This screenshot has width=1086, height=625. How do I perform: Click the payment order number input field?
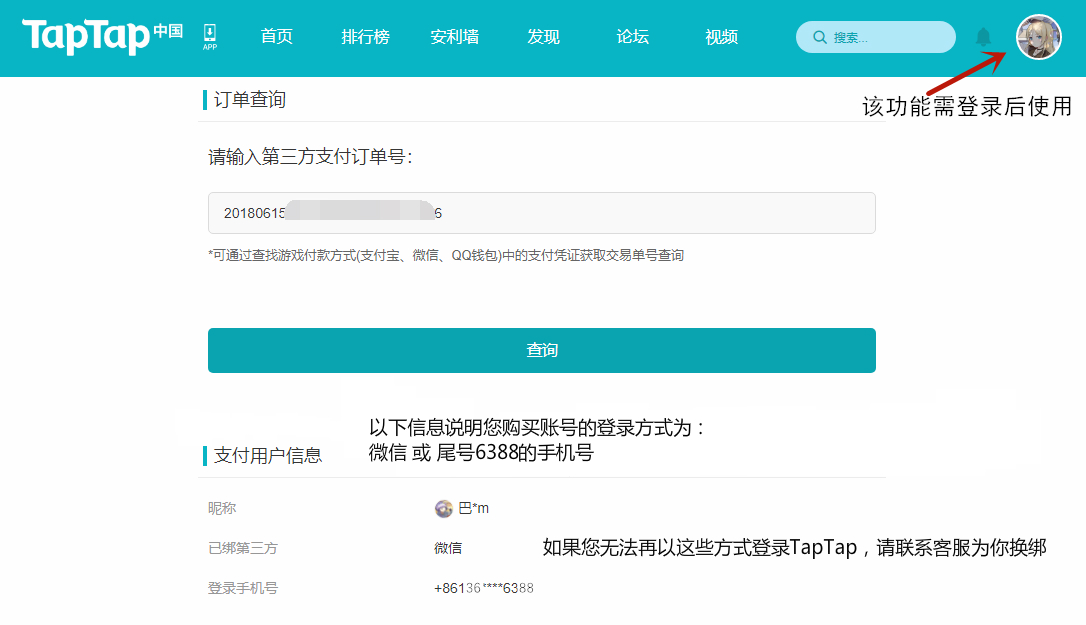[x=541, y=213]
